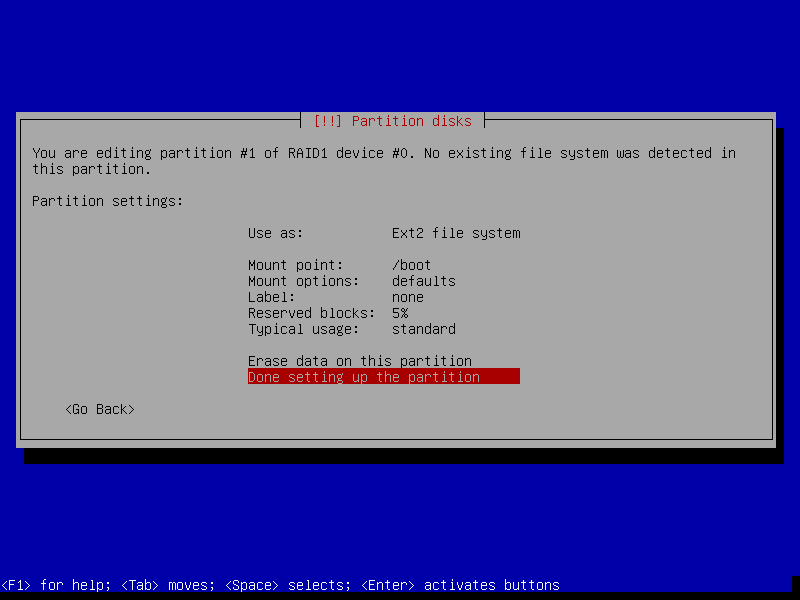The width and height of the screenshot is (800, 600).
Task: Click the "<Enter> activates buttons" hint
Action: (x=460, y=585)
